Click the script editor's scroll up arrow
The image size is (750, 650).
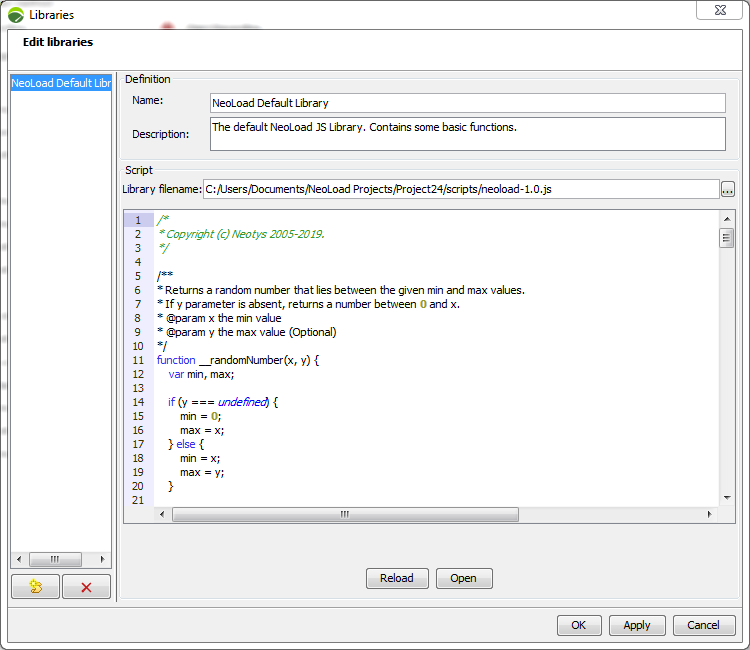point(727,218)
